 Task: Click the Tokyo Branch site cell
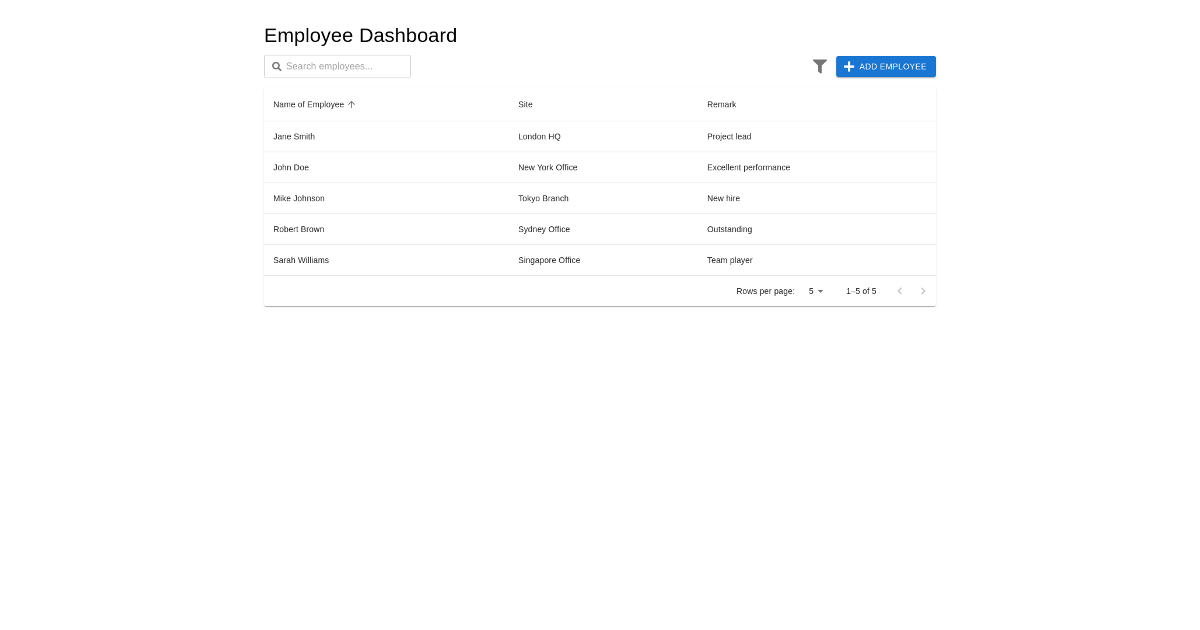pos(543,198)
